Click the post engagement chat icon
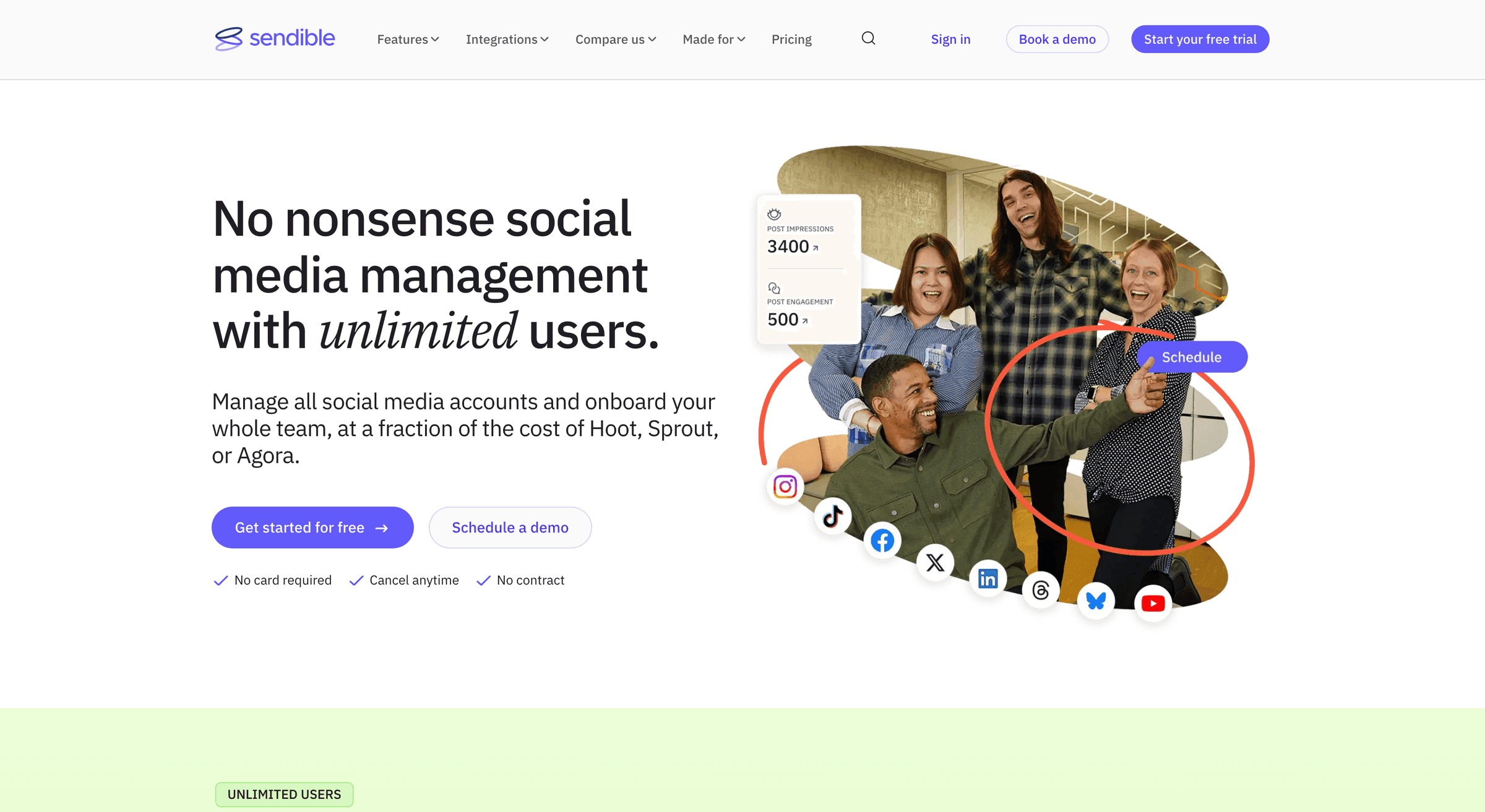 (x=774, y=288)
